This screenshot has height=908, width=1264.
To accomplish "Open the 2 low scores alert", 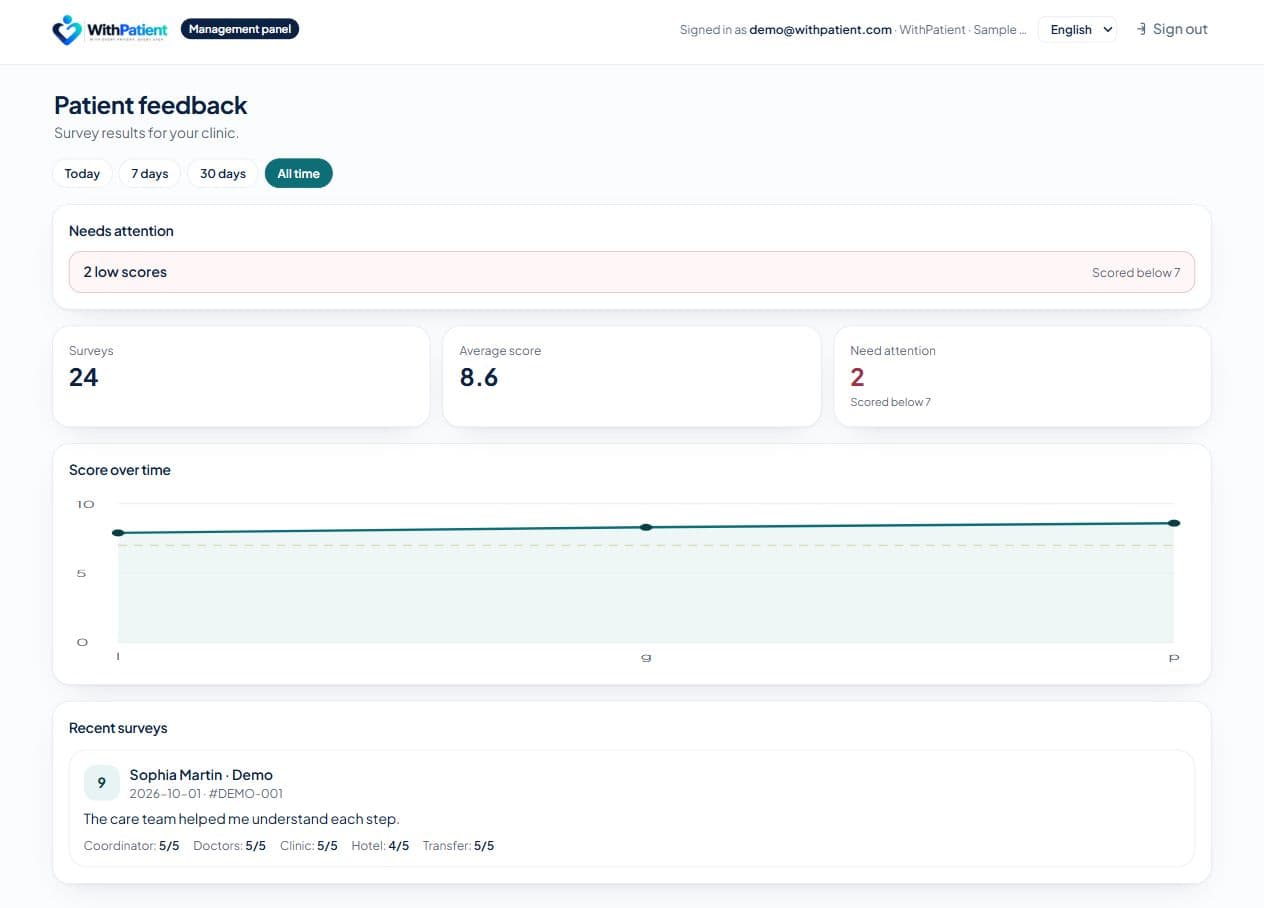I will tap(631, 272).
